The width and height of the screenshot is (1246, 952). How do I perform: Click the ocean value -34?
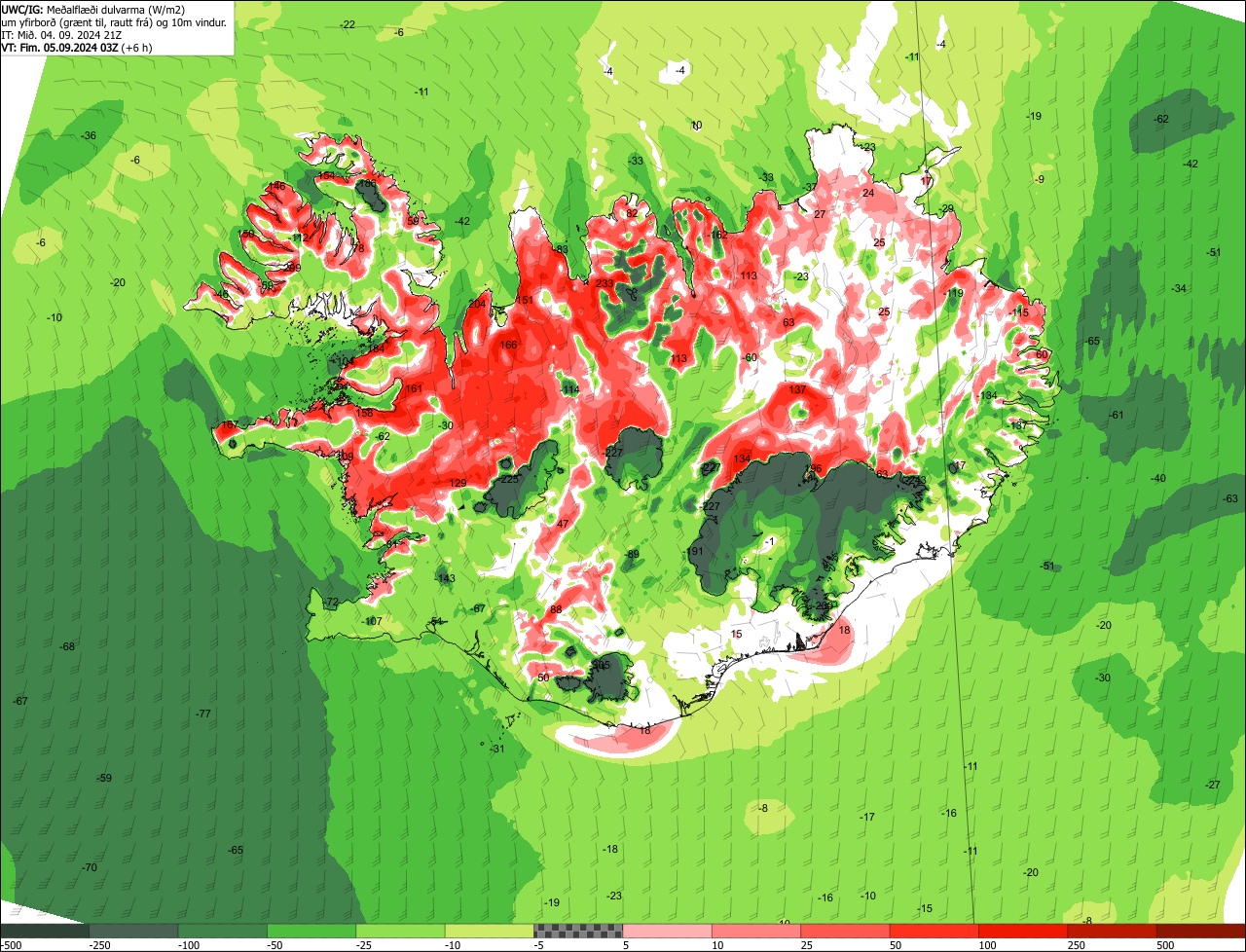pyautogui.click(x=1179, y=288)
